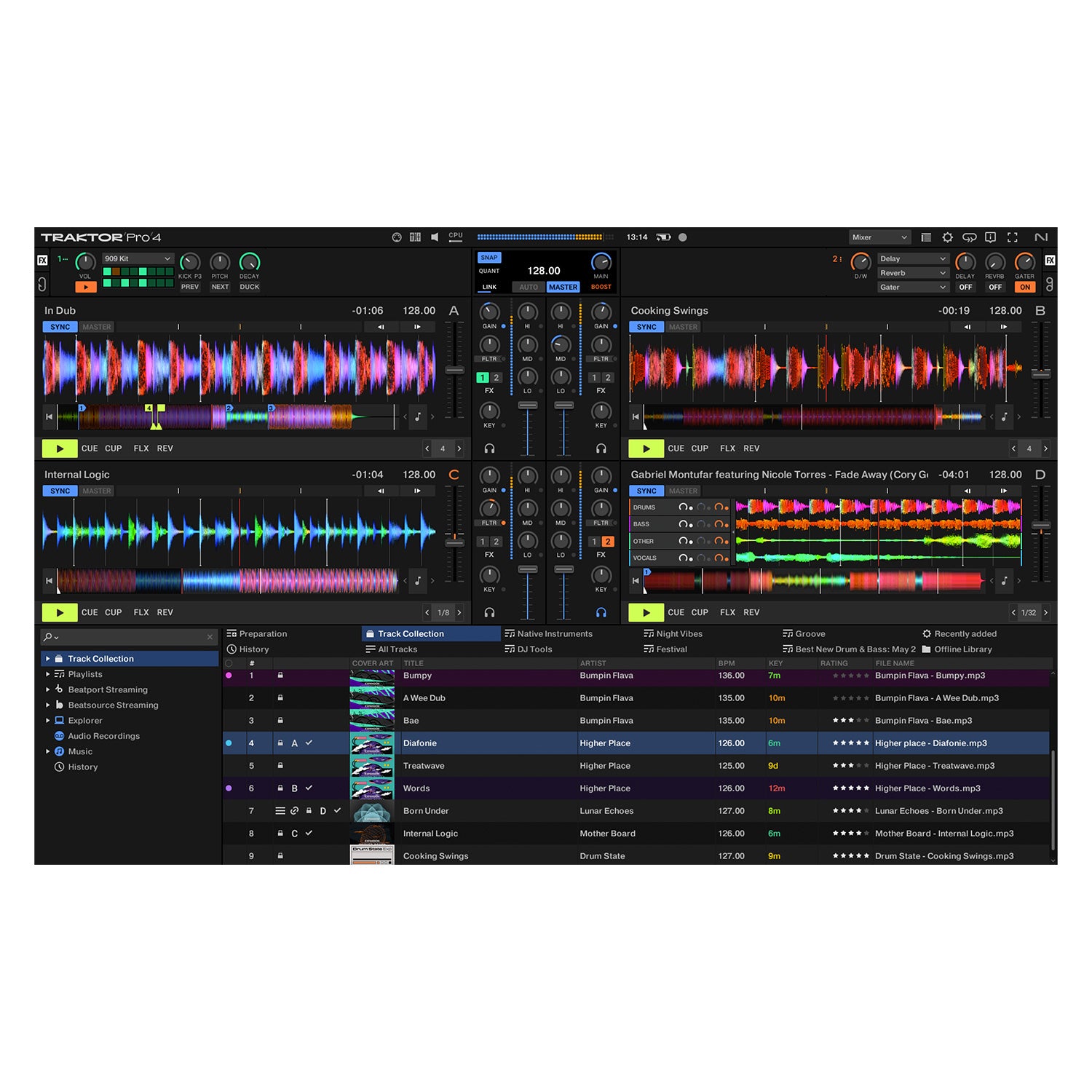Click the MIDI indicator icon in the header
The image size is (1092, 1092).
pyautogui.click(x=397, y=237)
